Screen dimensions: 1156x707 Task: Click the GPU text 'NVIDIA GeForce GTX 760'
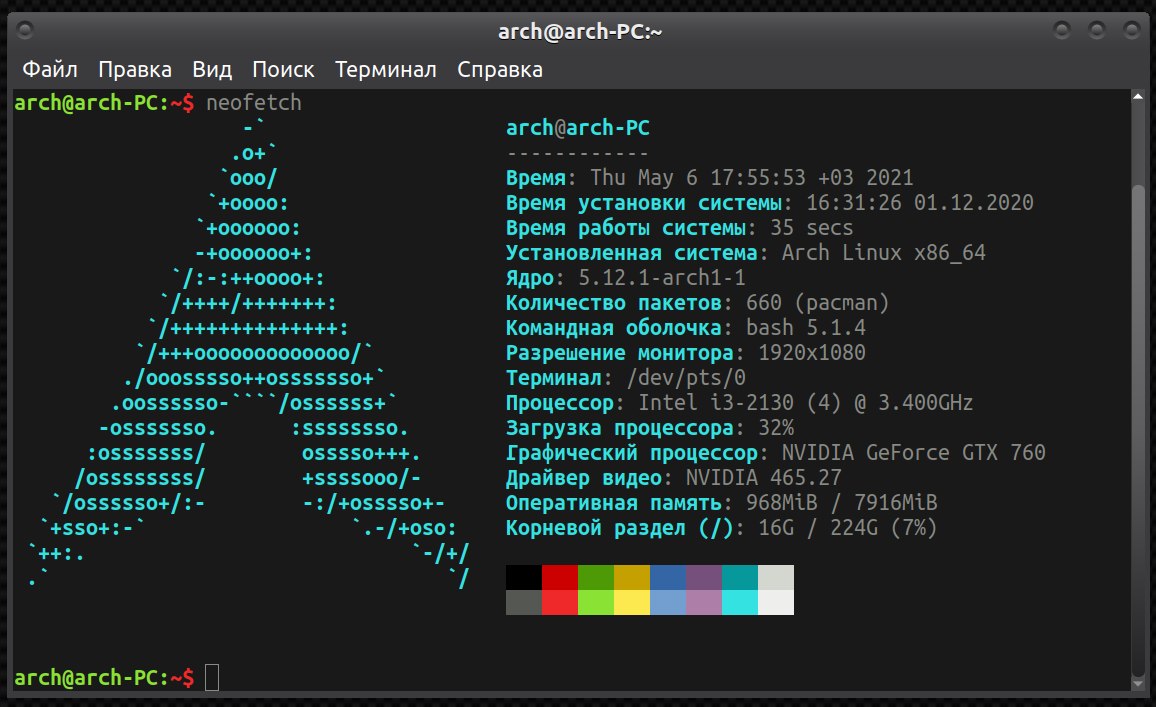pyautogui.click(x=913, y=453)
